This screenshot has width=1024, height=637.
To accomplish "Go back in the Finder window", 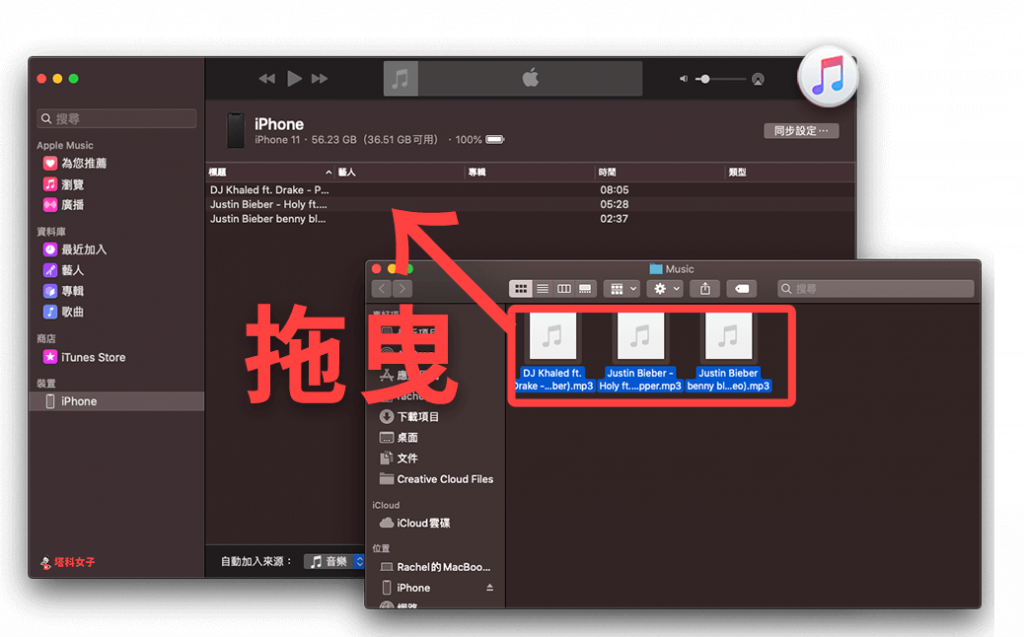I will (382, 289).
